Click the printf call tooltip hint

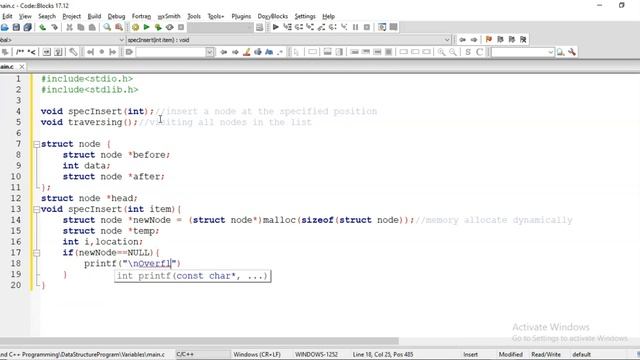192,276
